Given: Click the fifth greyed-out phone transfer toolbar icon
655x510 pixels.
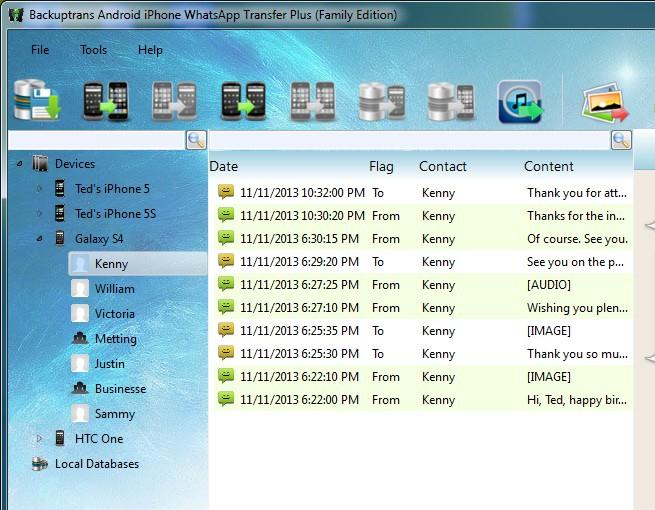Looking at the screenshot, I should [313, 101].
